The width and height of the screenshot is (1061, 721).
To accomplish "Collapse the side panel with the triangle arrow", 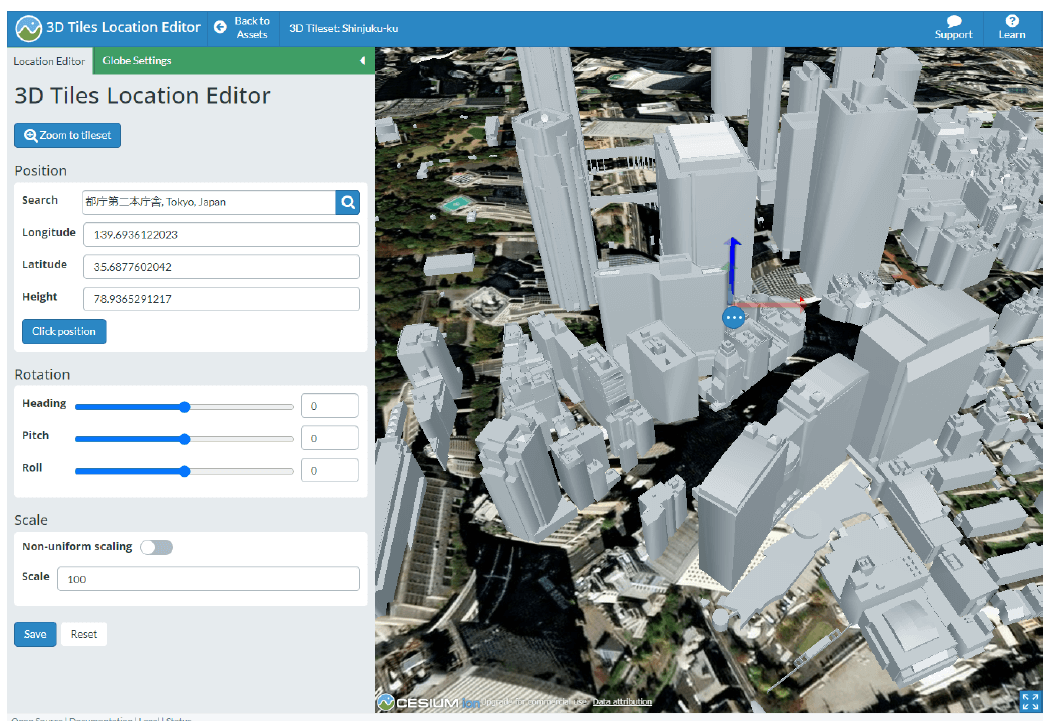I will click(363, 61).
